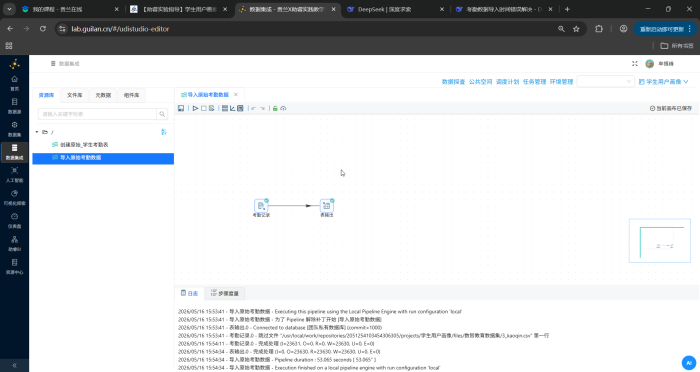Stop the pipeline with square icon
700x372 pixels.
[x=204, y=108]
